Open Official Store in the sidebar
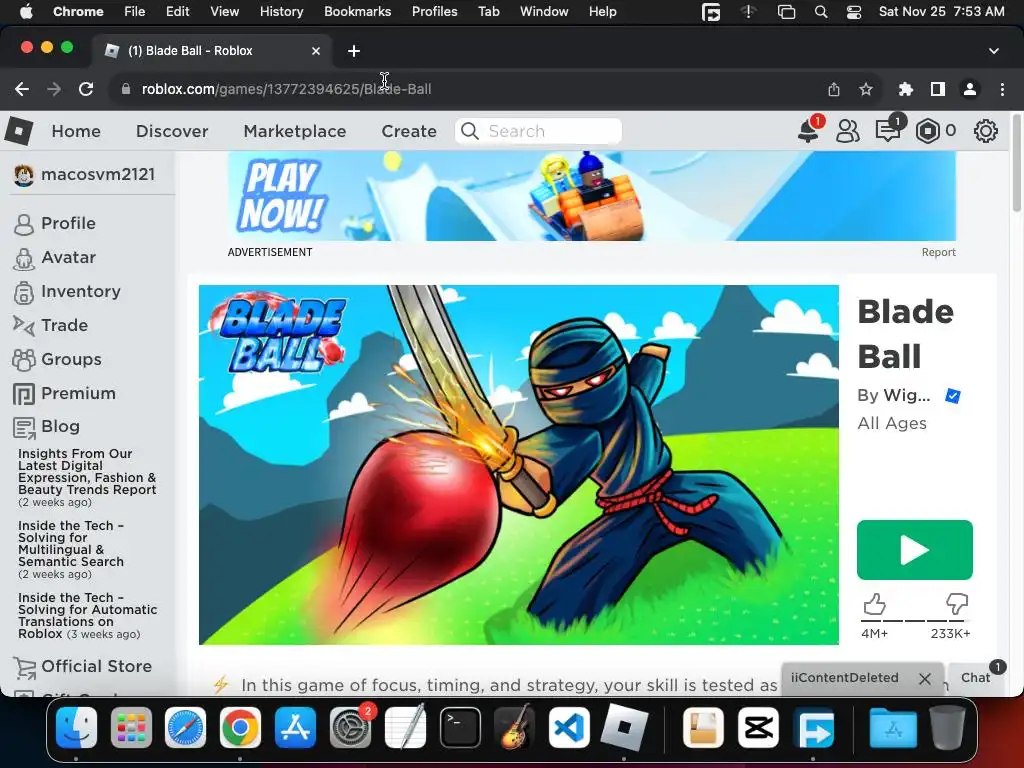 click(x=83, y=666)
